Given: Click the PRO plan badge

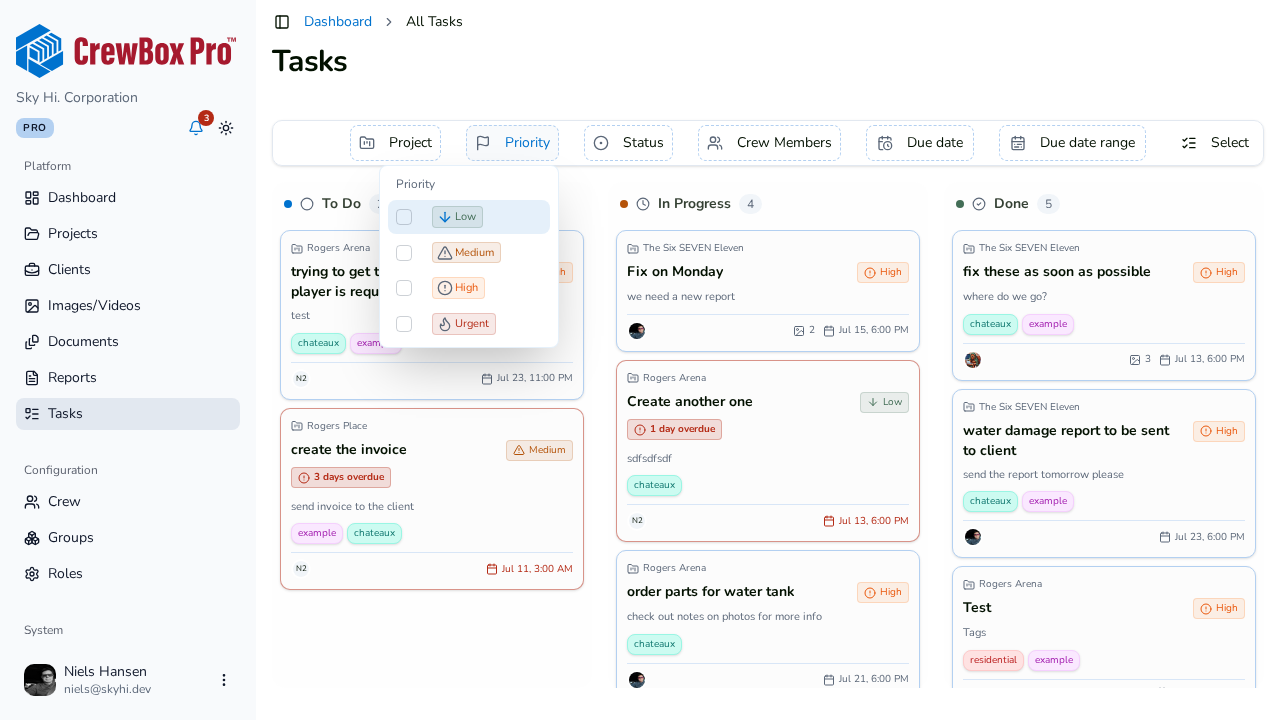Looking at the screenshot, I should point(35,128).
